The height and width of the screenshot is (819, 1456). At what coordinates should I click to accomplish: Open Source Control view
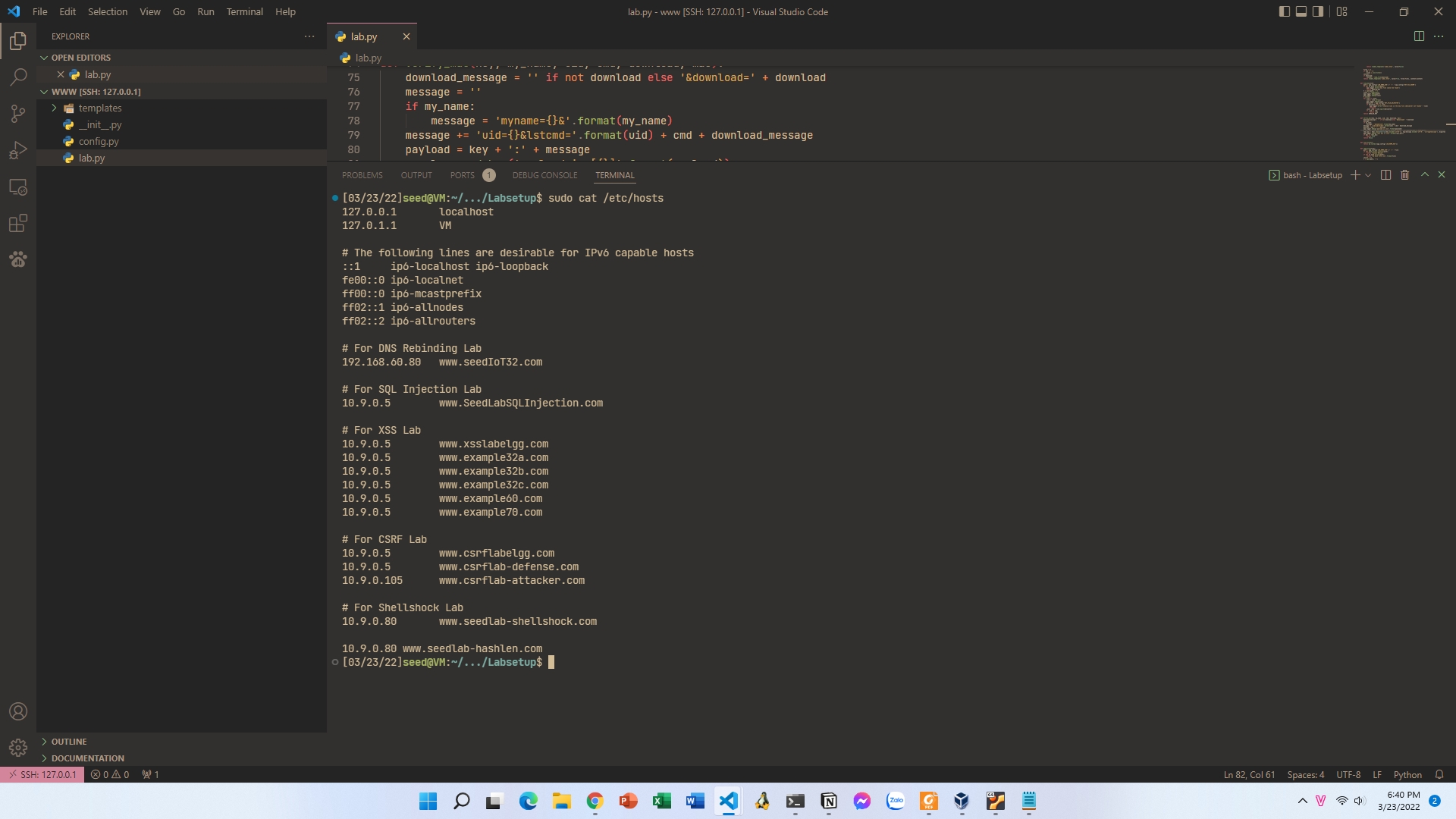tap(18, 114)
